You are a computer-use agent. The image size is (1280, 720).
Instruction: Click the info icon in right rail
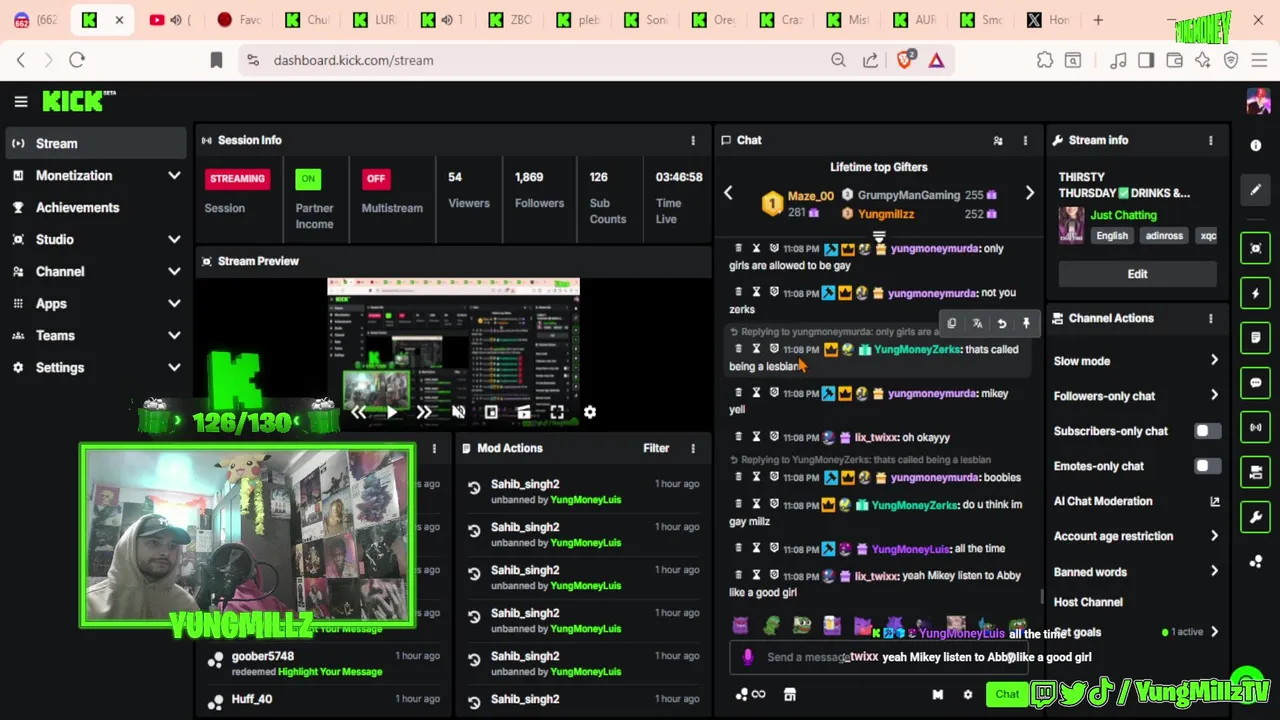point(1256,145)
